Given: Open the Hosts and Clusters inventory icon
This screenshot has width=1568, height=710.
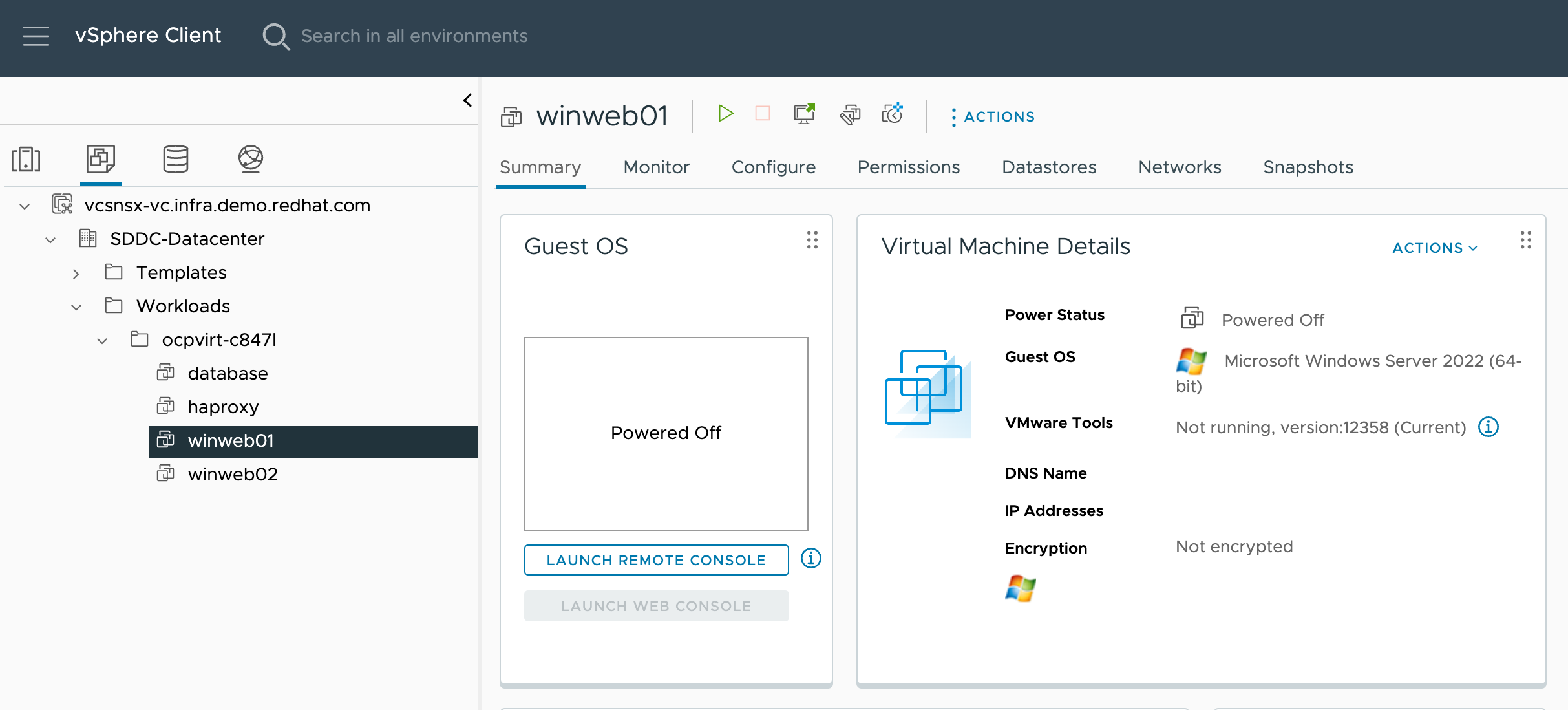Looking at the screenshot, I should (x=25, y=159).
